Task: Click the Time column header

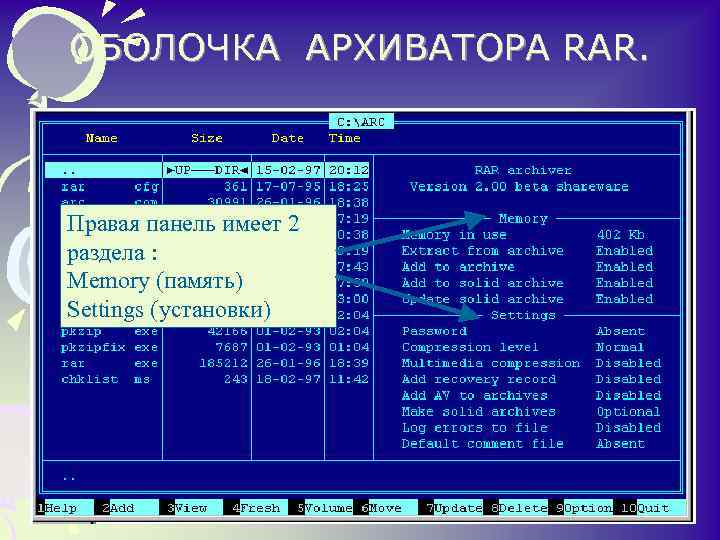Action: coord(344,138)
